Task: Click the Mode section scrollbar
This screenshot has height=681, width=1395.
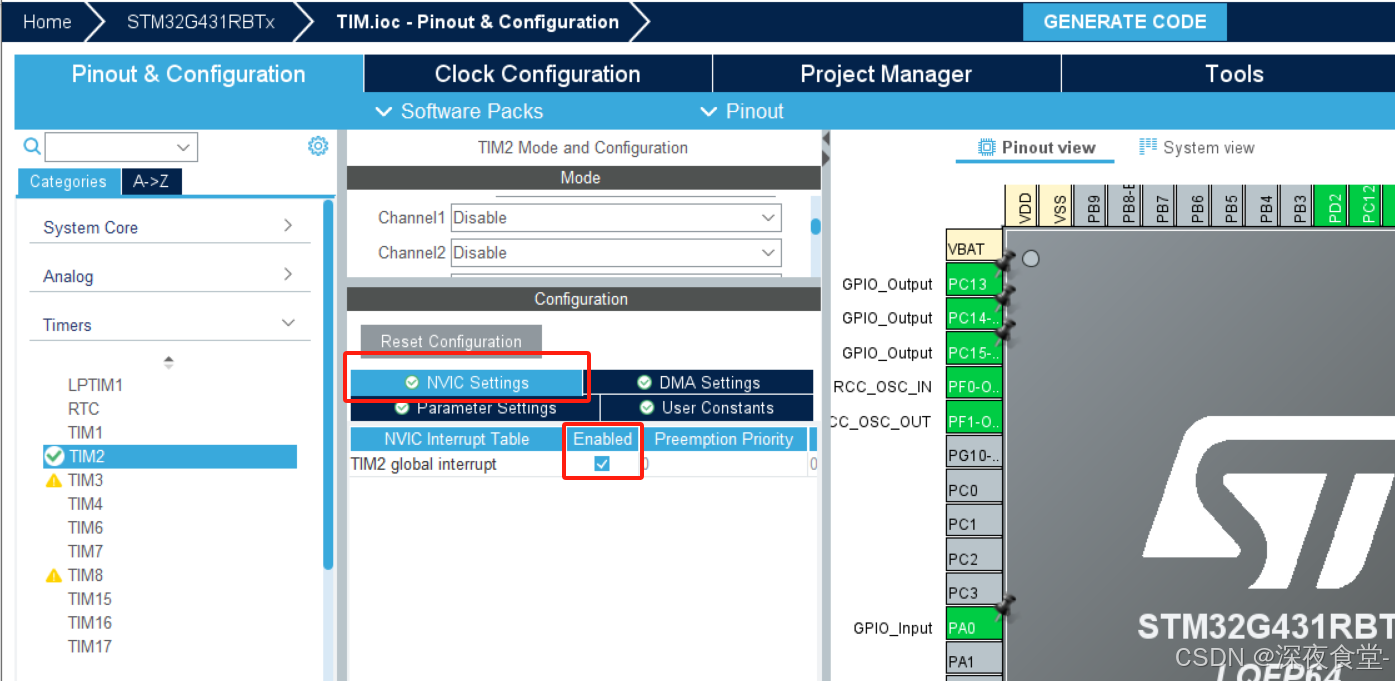Action: point(816,227)
